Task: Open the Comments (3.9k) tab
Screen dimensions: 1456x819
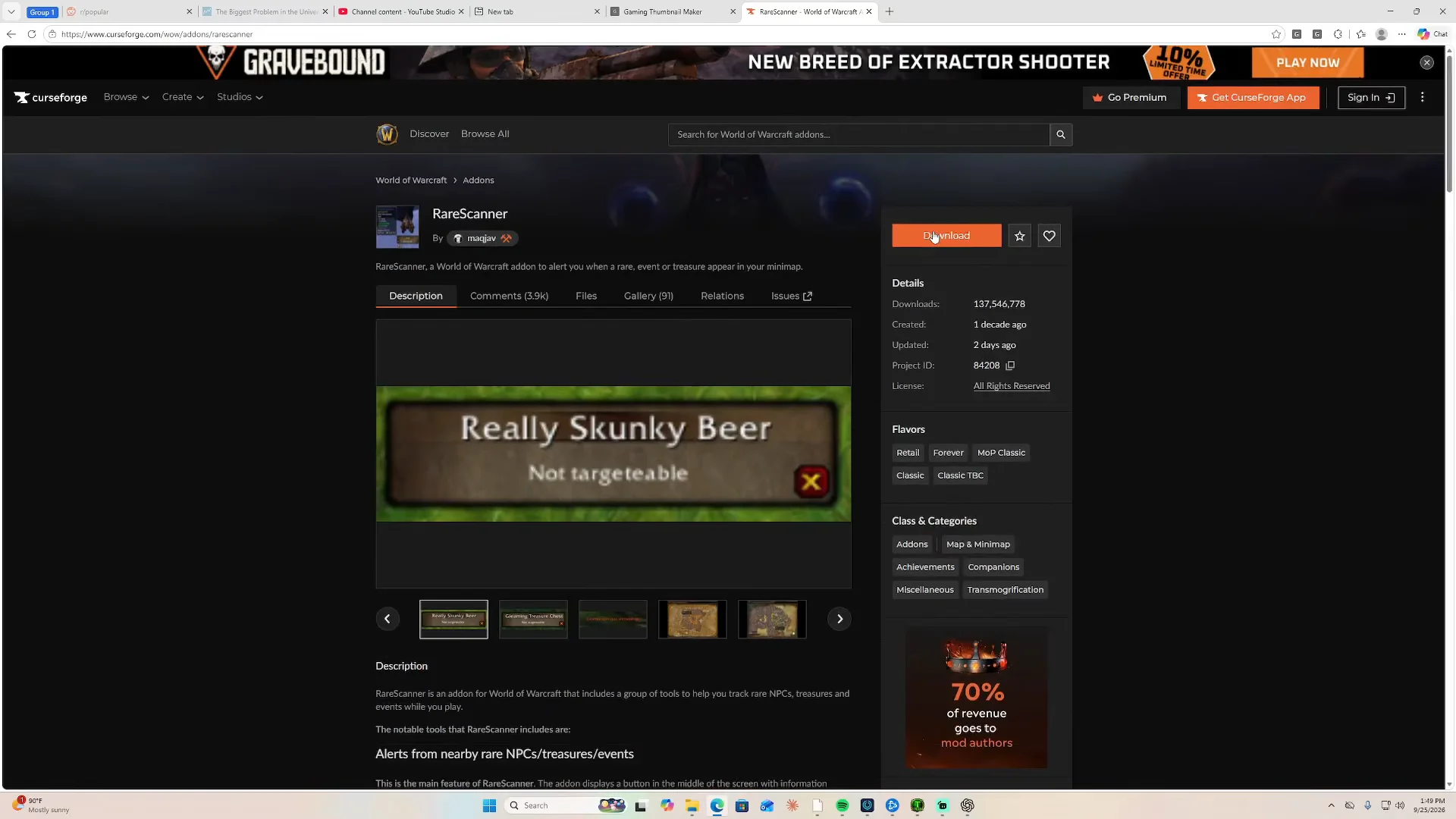Action: (x=509, y=296)
